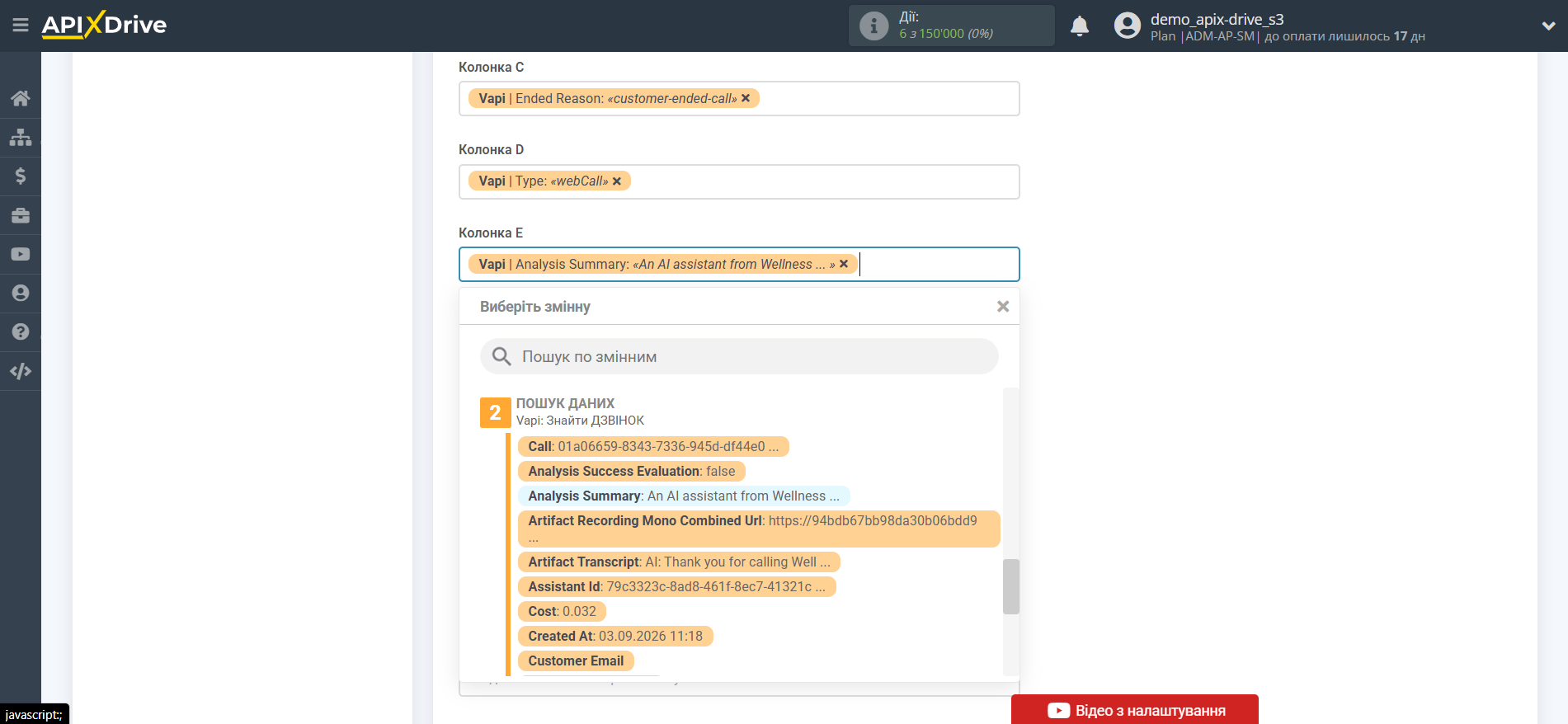Expand the account dropdown chevron

point(1548,26)
